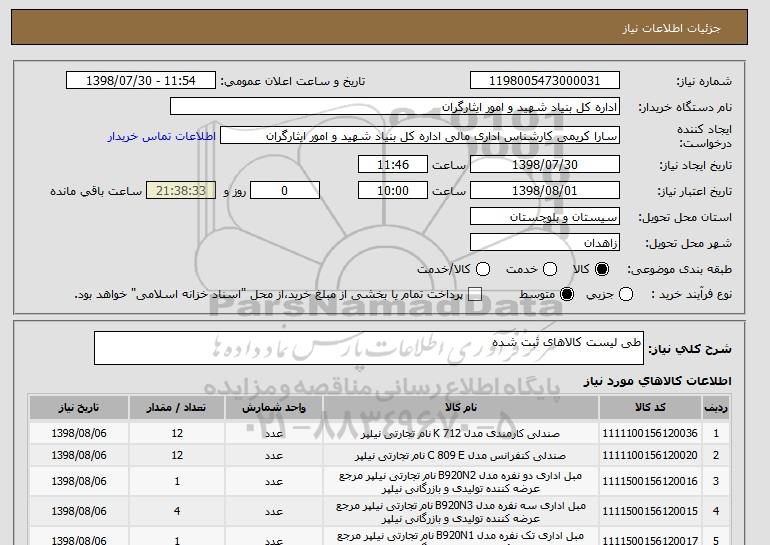Click quantity 4 in the B920N3 row

point(177,511)
